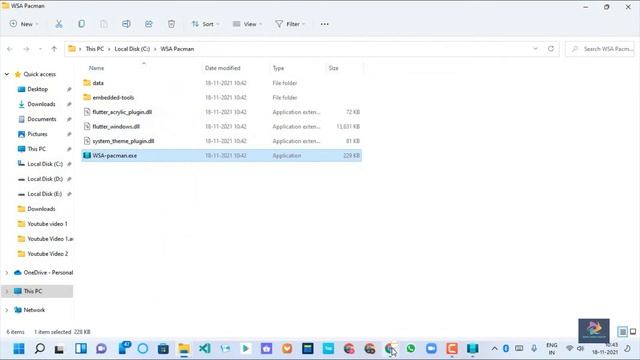Open the recent locations chevron
The image size is (640, 360).
click(x=40, y=49)
